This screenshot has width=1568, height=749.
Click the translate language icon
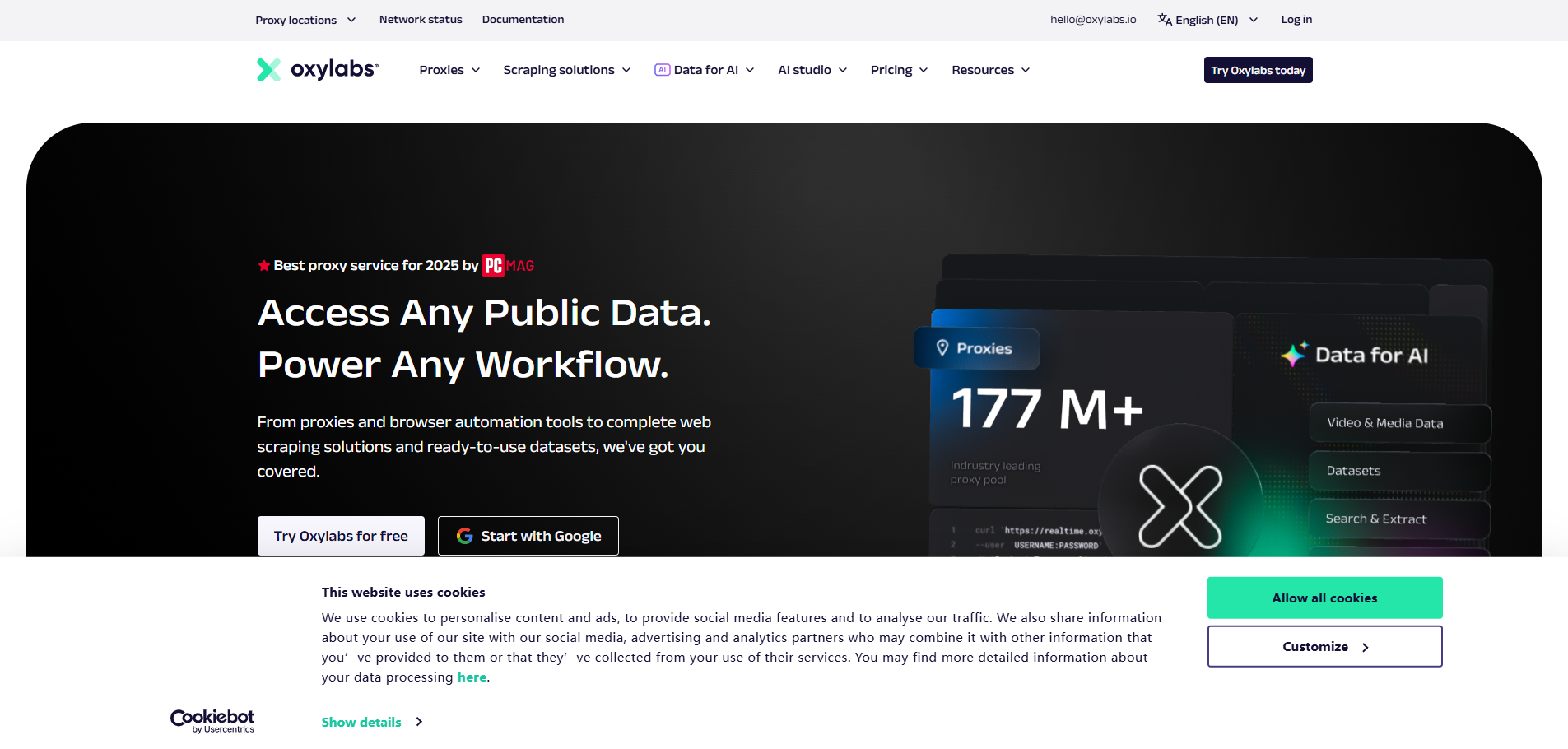coord(1164,20)
